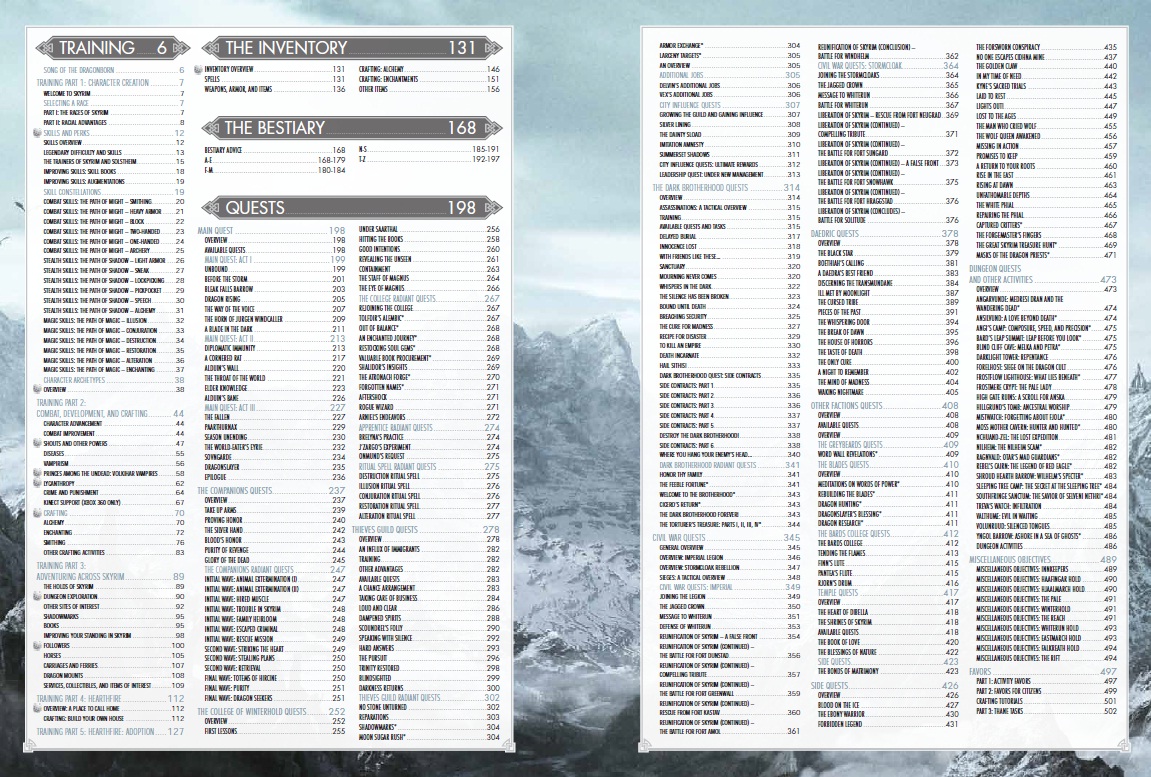Click icon beside Overview: A Place to Call Home

(x=38, y=707)
